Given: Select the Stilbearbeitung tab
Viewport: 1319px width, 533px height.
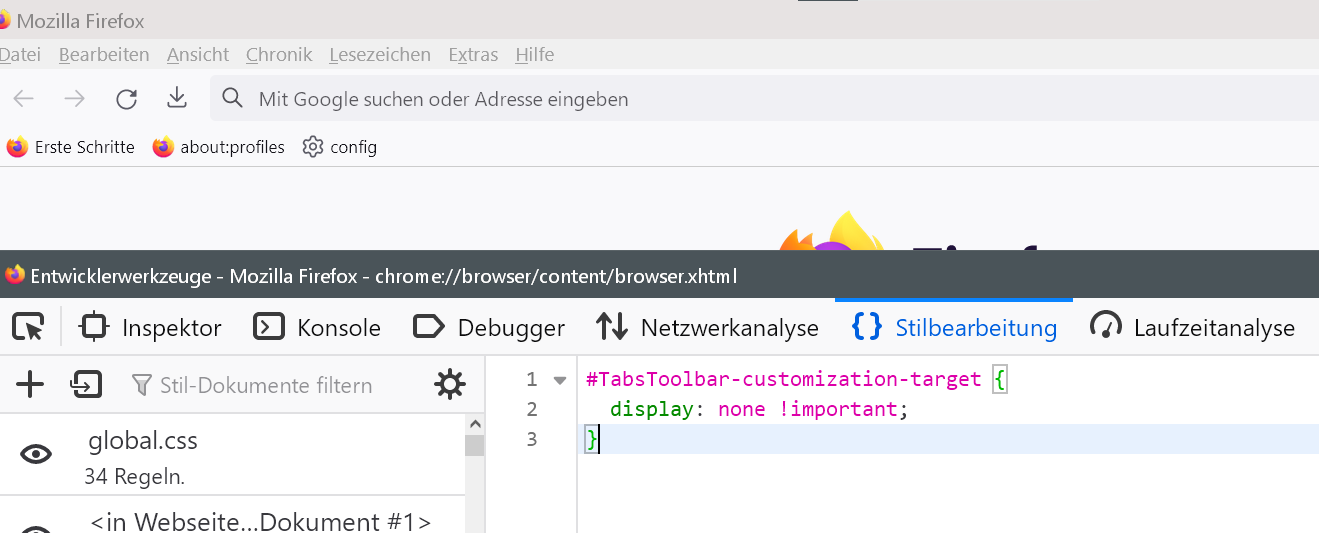Looking at the screenshot, I should pyautogui.click(x=954, y=327).
